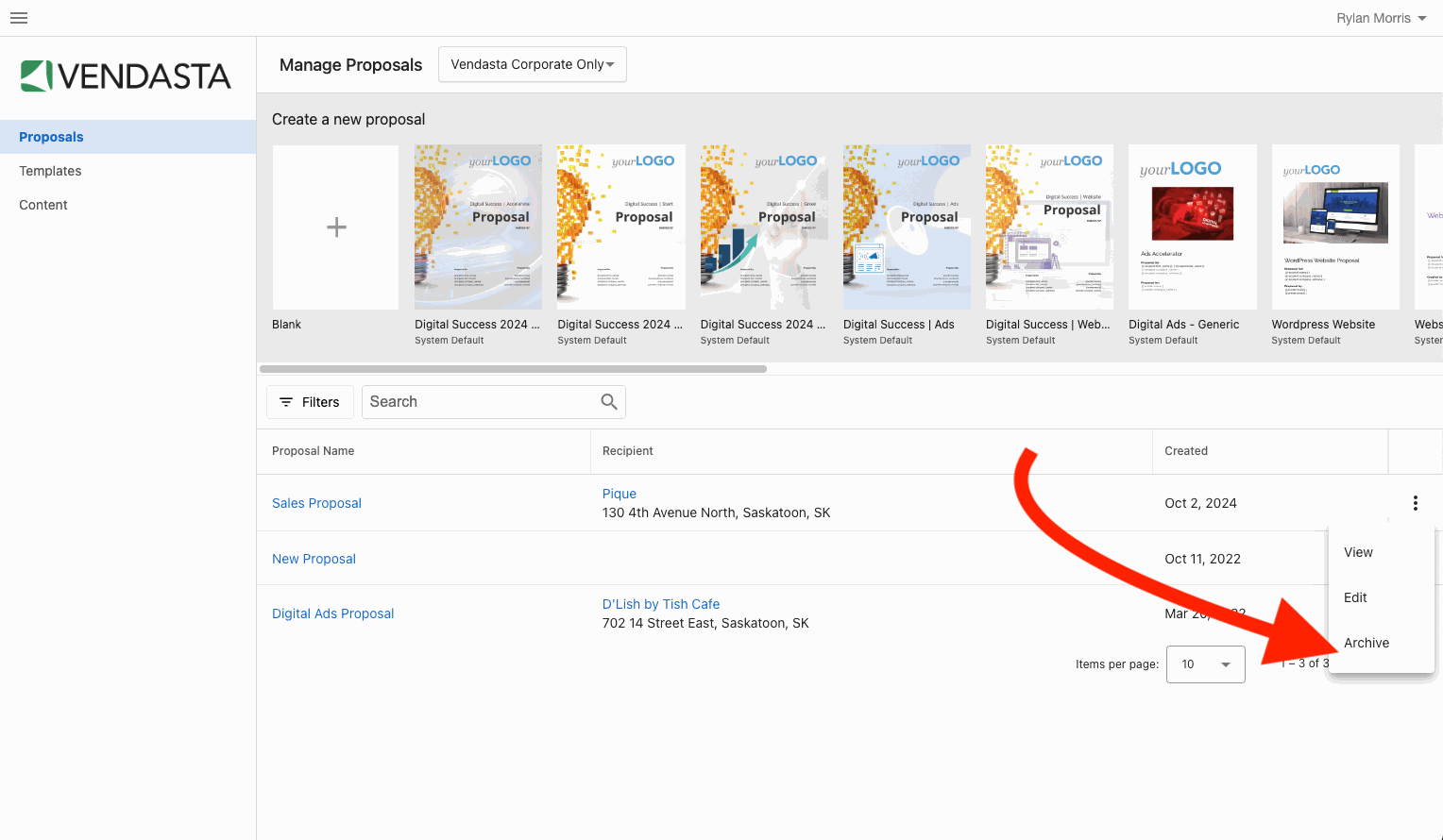Go to Templates in sidebar
Image resolution: width=1443 pixels, height=840 pixels.
tap(128, 171)
